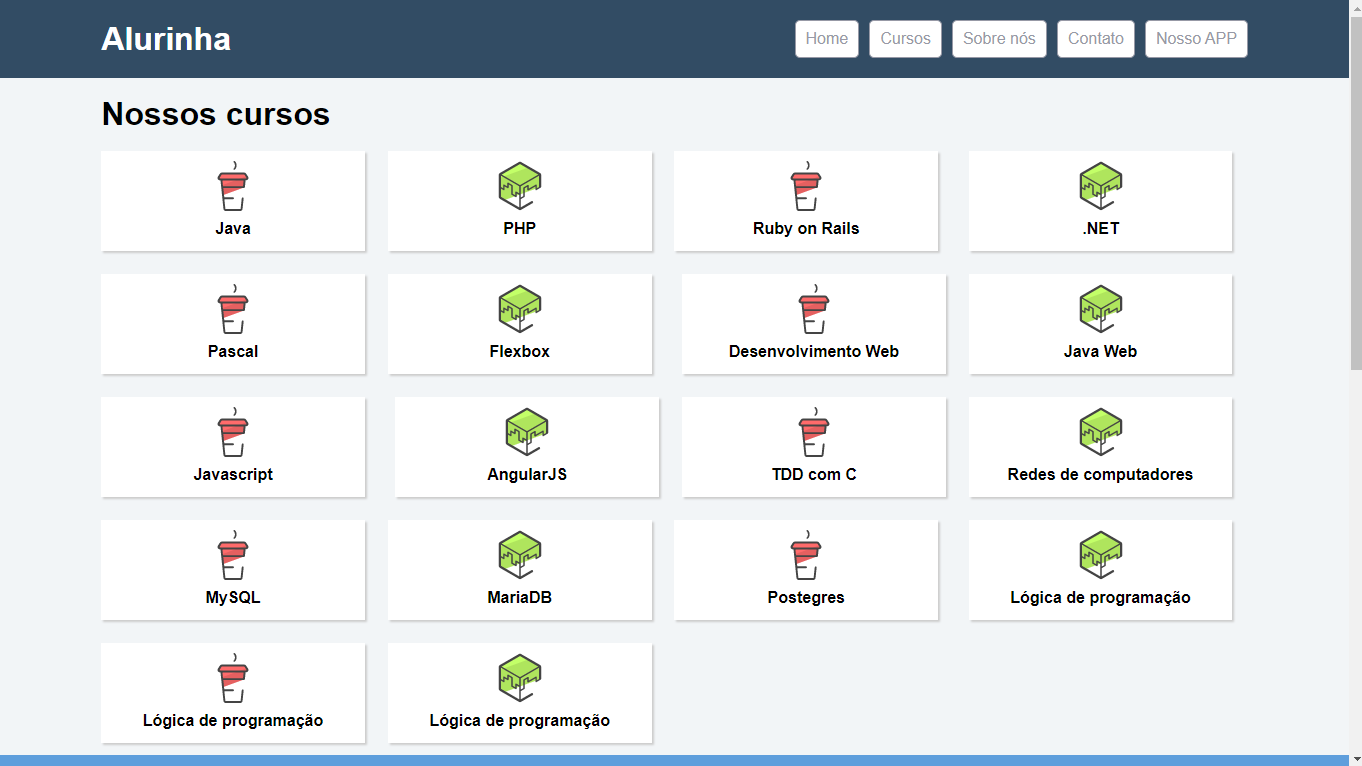Click the red cup icon above Java

point(233,187)
